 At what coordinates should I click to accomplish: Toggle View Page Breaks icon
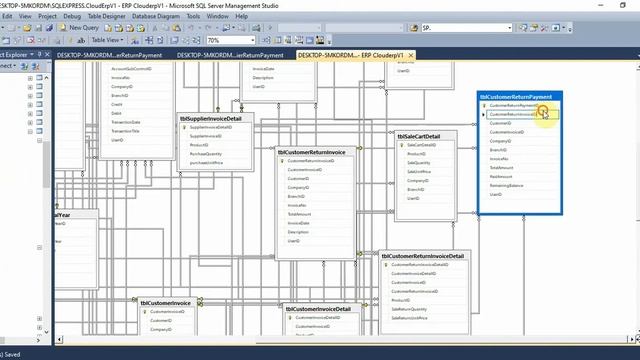(x=149, y=40)
